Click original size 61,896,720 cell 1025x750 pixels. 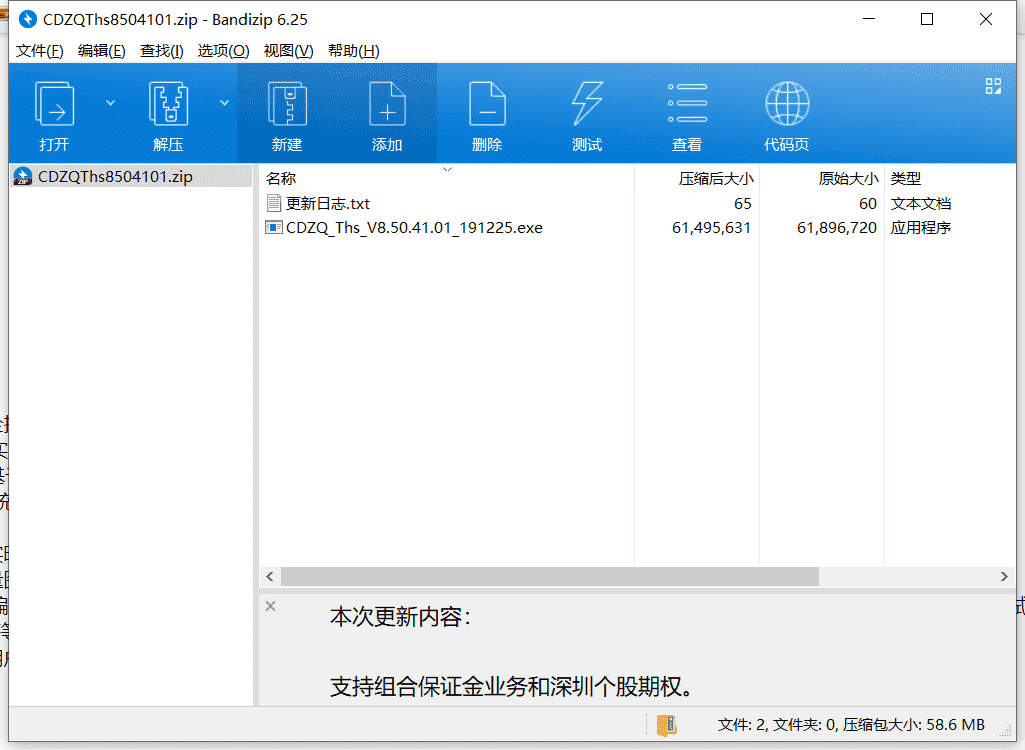837,228
